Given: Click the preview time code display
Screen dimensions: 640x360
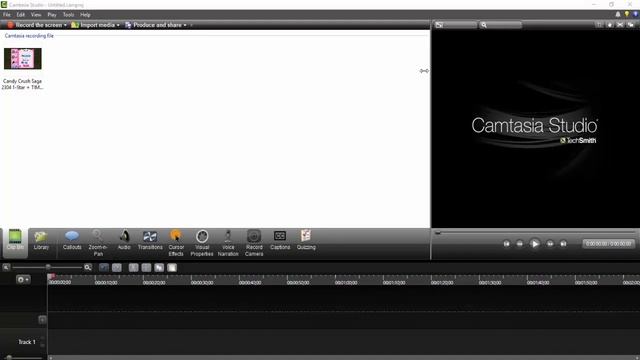Looking at the screenshot, I should [x=608, y=244].
